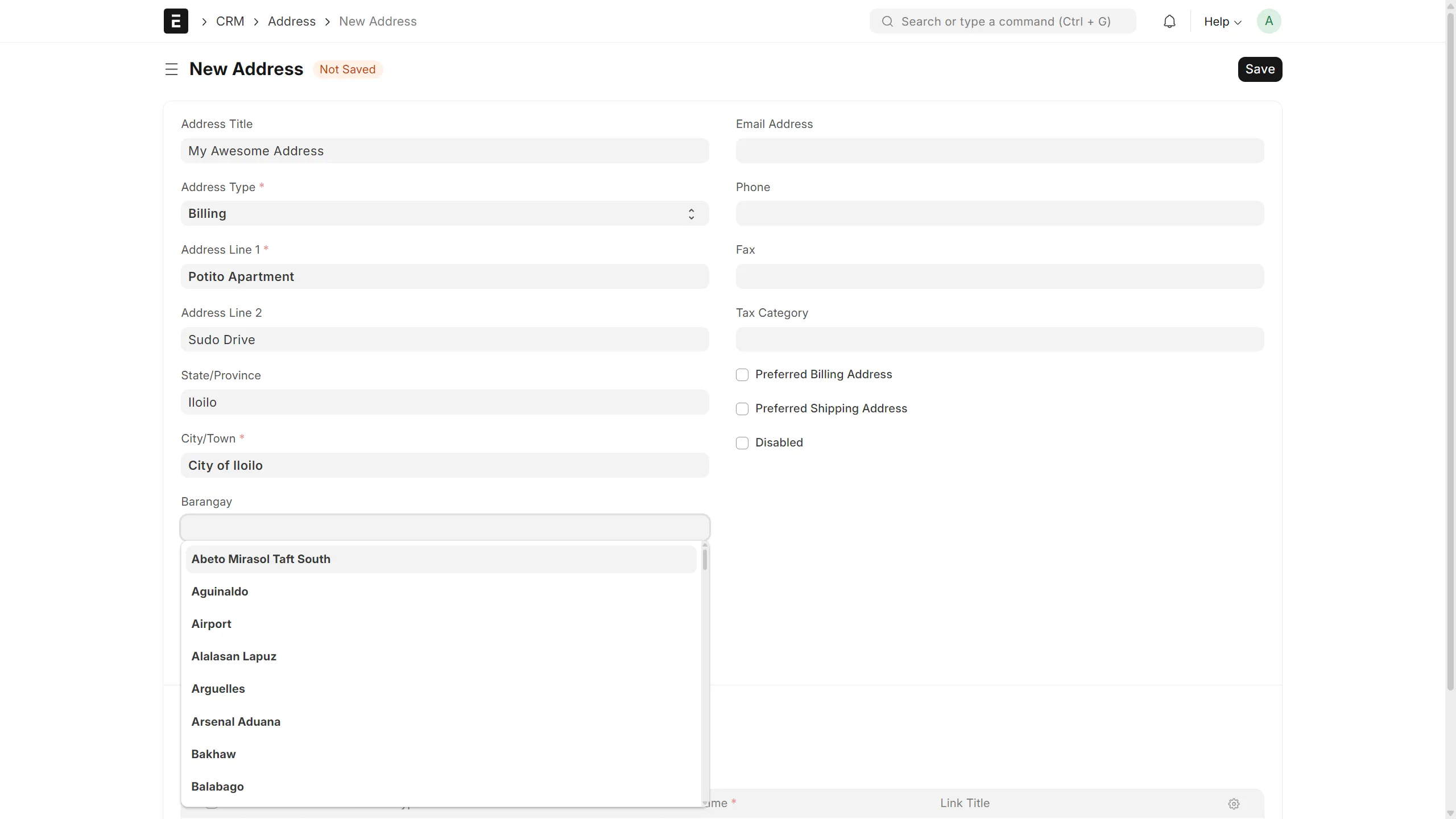Image resolution: width=1456 pixels, height=819 pixels.
Task: Select Aguinaldo from barangay list
Action: click(x=220, y=591)
